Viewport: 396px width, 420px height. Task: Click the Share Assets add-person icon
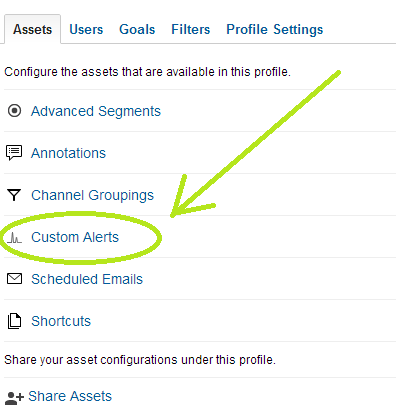tap(15, 398)
